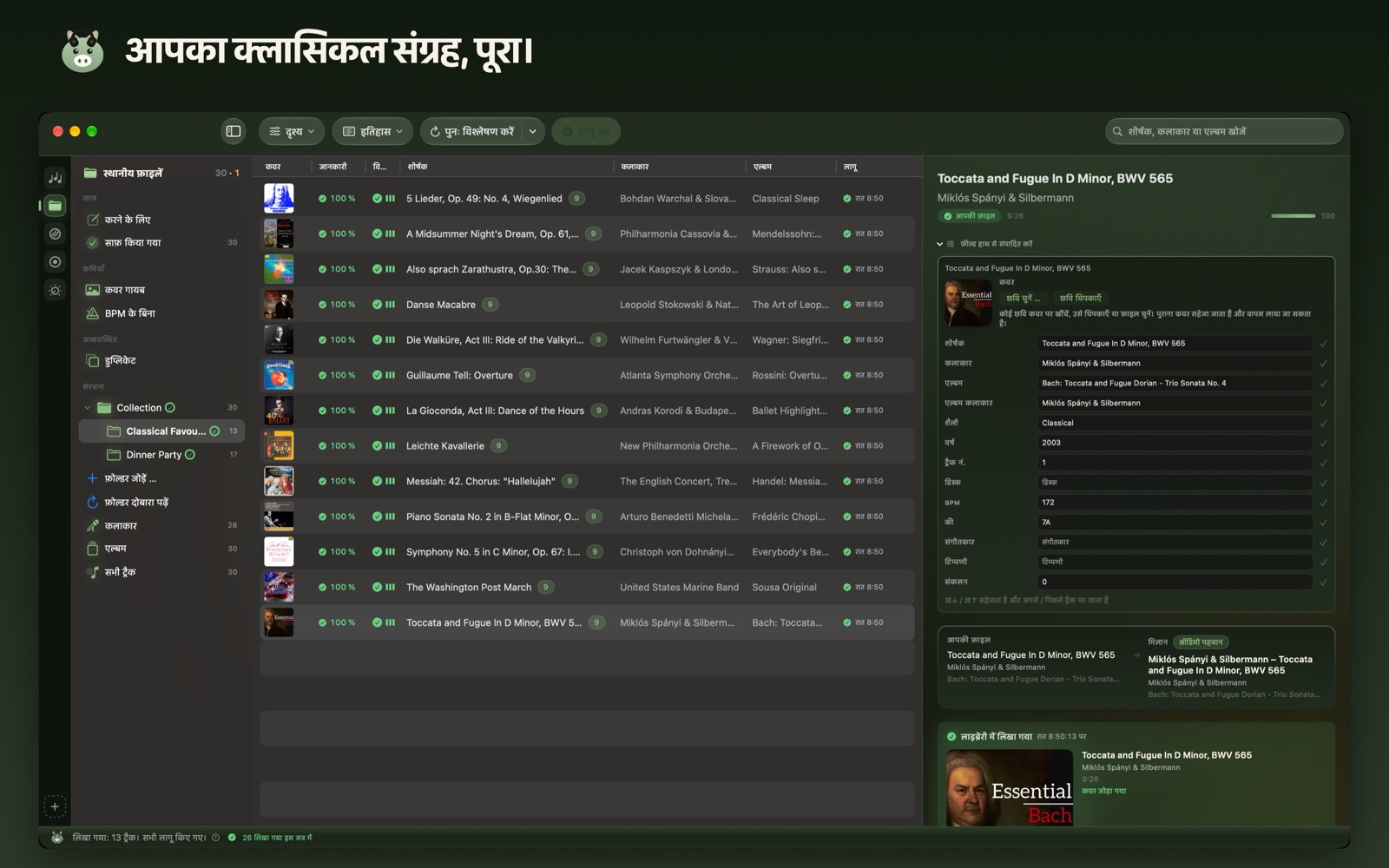
Task: Click checkmark beside BPM 172 field
Action: [1323, 503]
